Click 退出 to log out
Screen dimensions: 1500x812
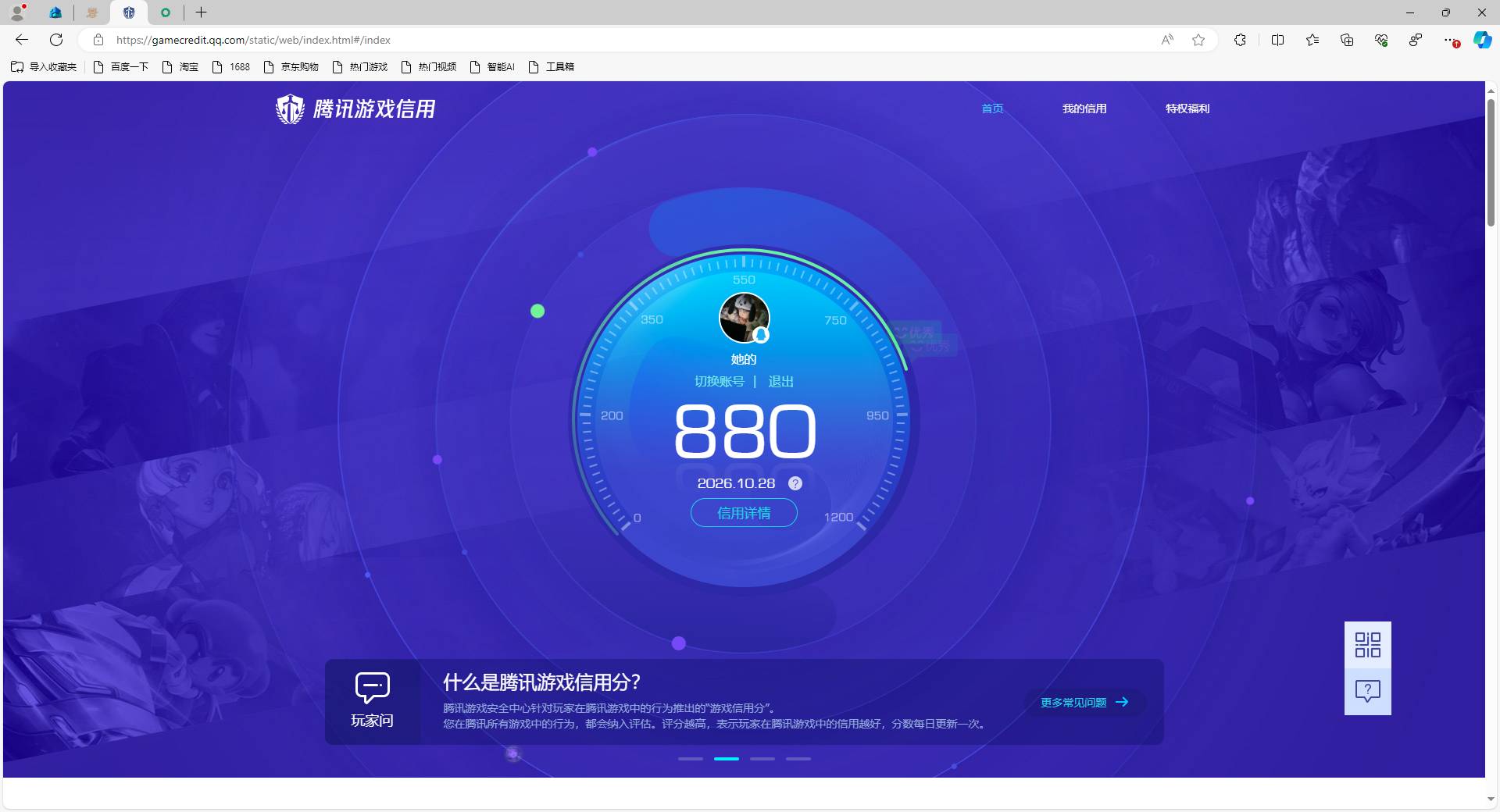coord(780,381)
